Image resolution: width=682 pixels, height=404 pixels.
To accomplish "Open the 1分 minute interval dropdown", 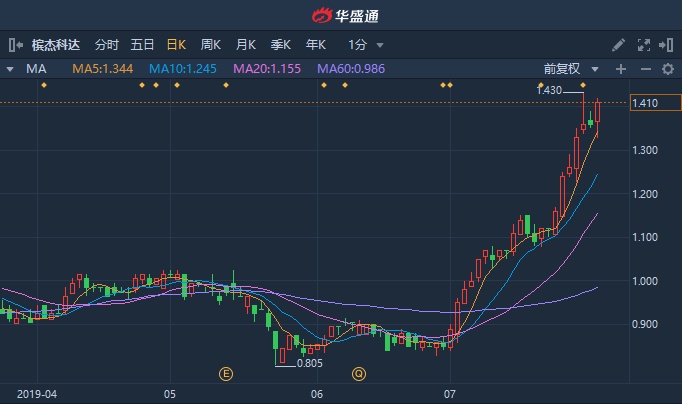I will 365,45.
